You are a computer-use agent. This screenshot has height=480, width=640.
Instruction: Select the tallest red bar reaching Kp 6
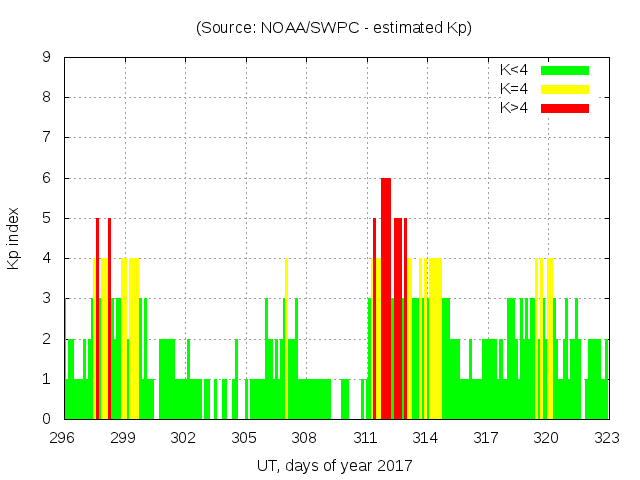386,298
